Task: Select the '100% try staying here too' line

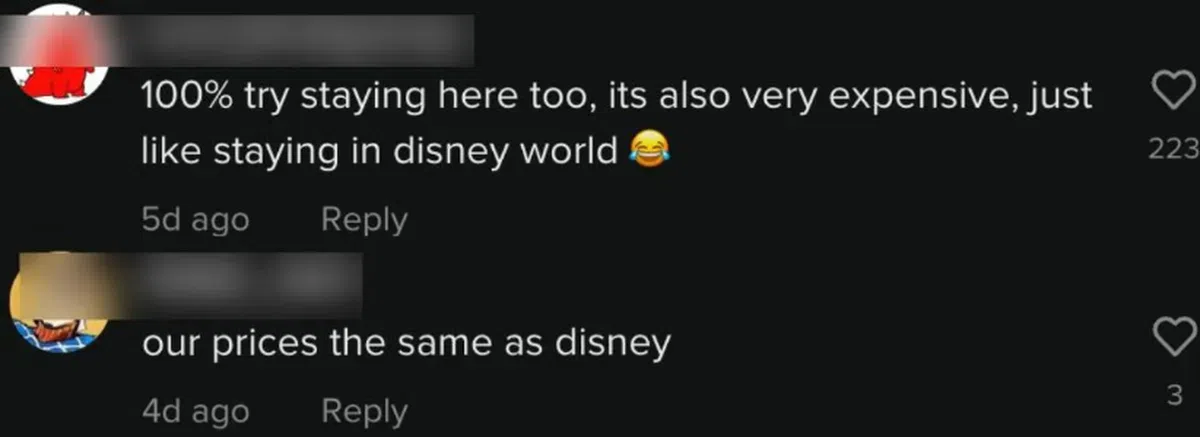Action: [x=616, y=97]
